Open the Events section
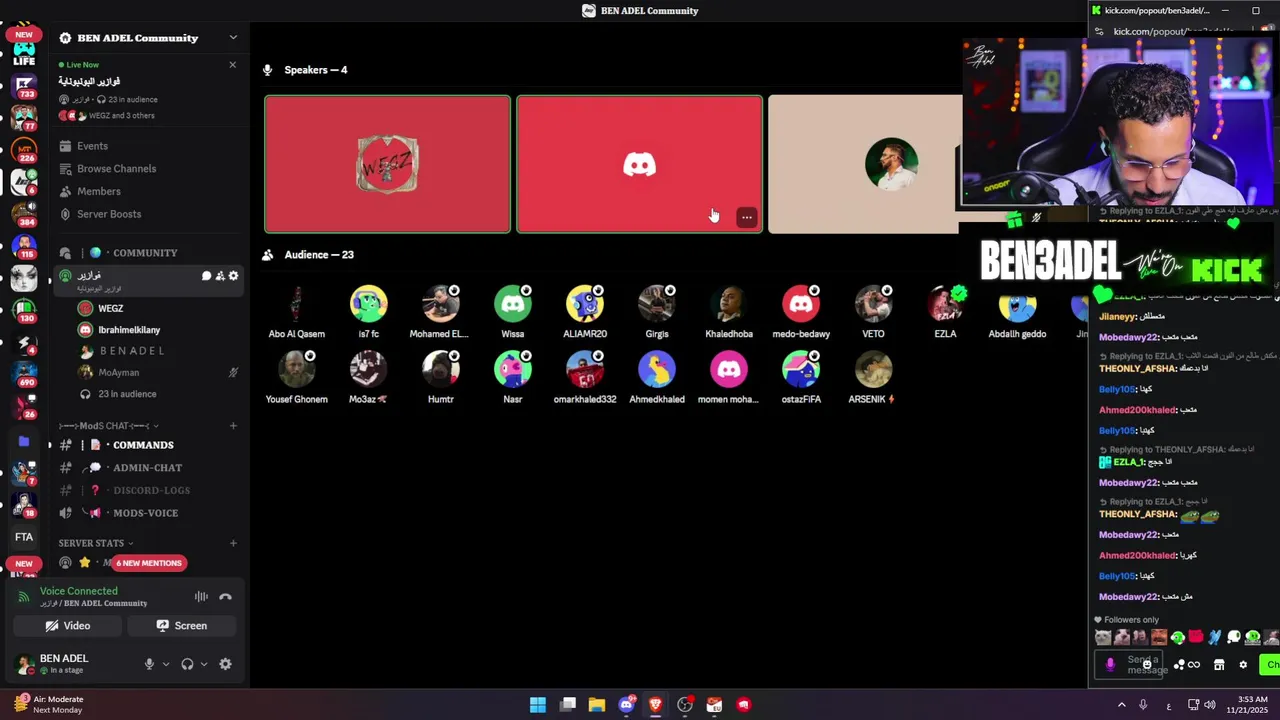Screen dimensions: 1280x720 click(92, 146)
